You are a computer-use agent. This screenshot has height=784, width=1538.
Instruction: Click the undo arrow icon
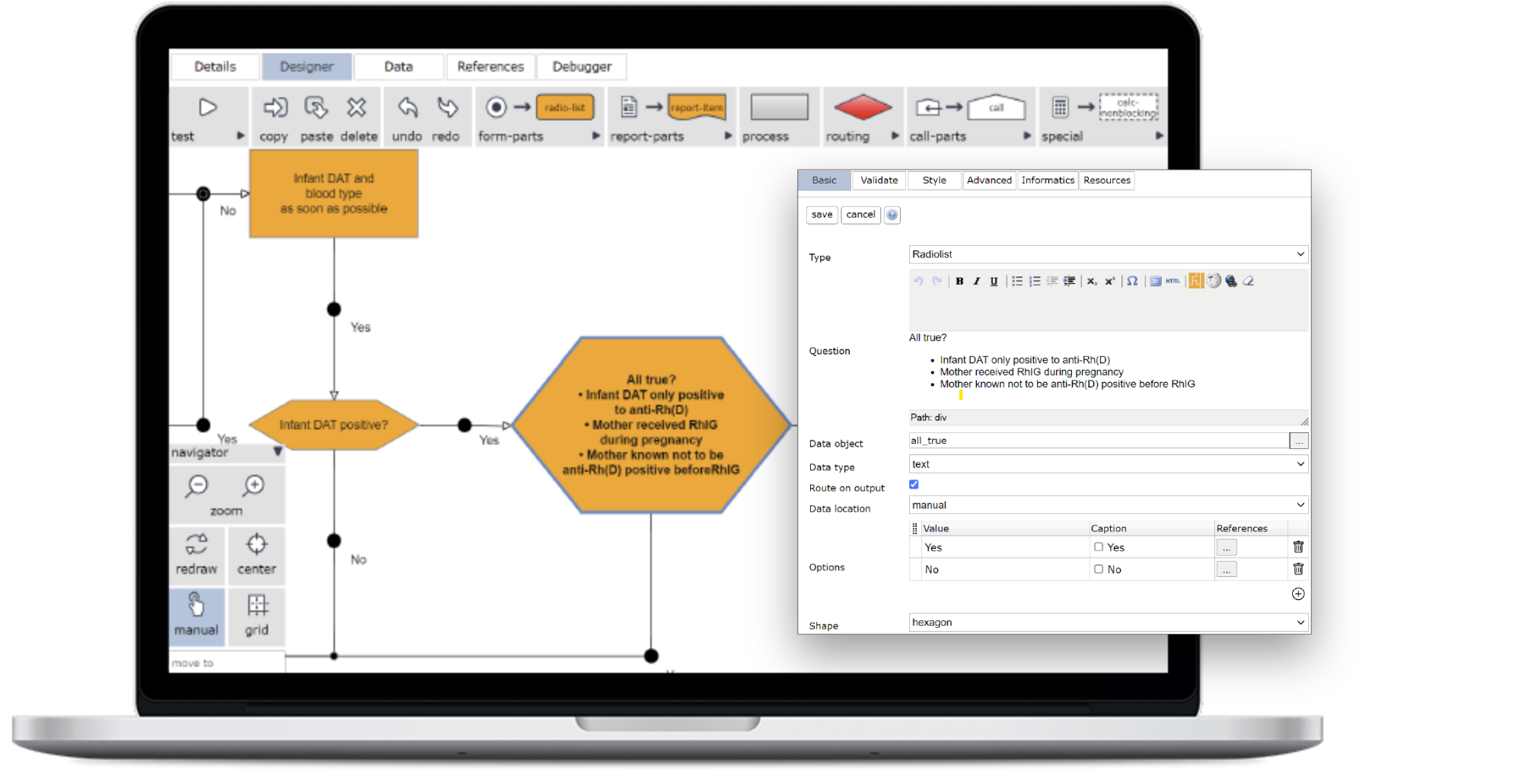[x=407, y=107]
